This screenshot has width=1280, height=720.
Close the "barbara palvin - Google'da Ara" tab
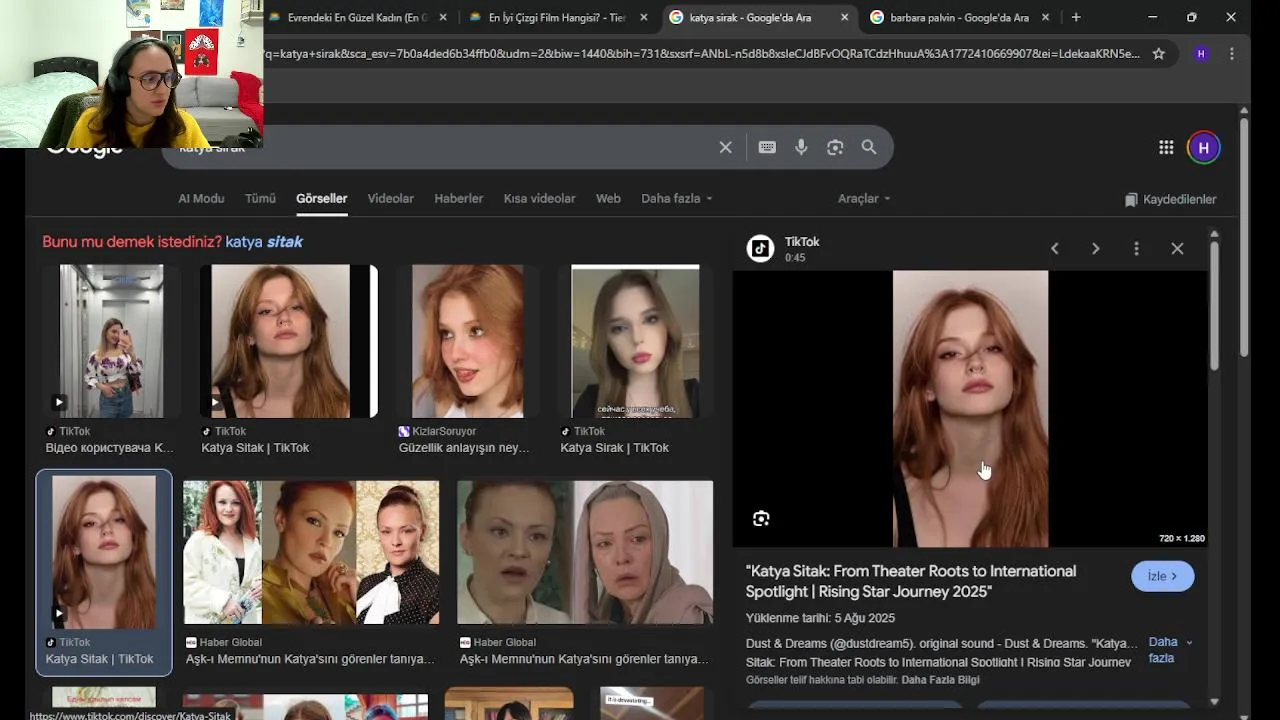click(x=1046, y=17)
